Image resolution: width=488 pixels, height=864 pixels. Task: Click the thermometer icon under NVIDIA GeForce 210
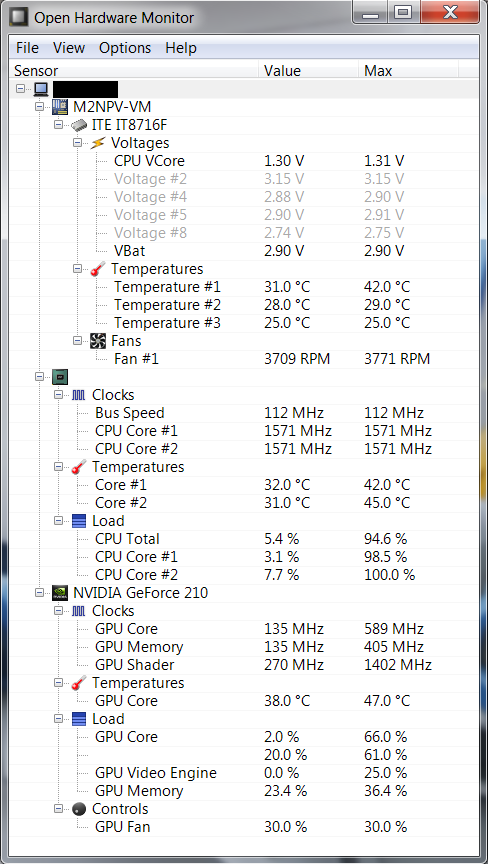[79, 683]
